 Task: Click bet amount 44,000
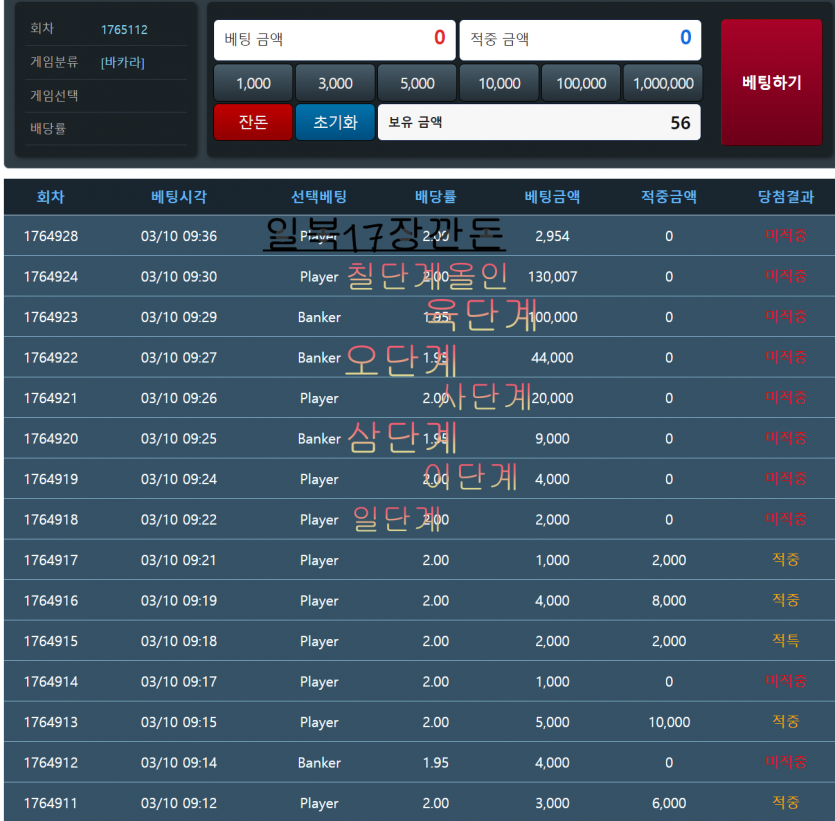click(552, 358)
